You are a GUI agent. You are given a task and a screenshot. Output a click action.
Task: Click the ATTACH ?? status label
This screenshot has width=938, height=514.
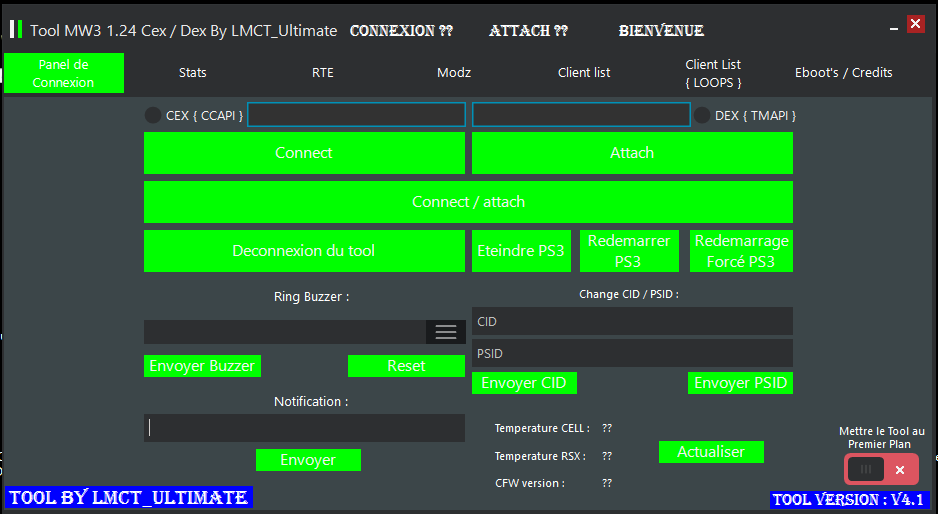pyautogui.click(x=528, y=31)
